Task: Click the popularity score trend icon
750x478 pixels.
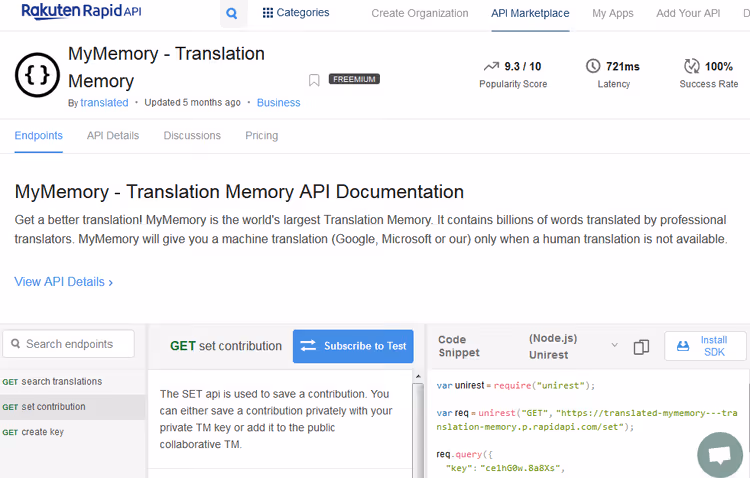Action: 491,66
